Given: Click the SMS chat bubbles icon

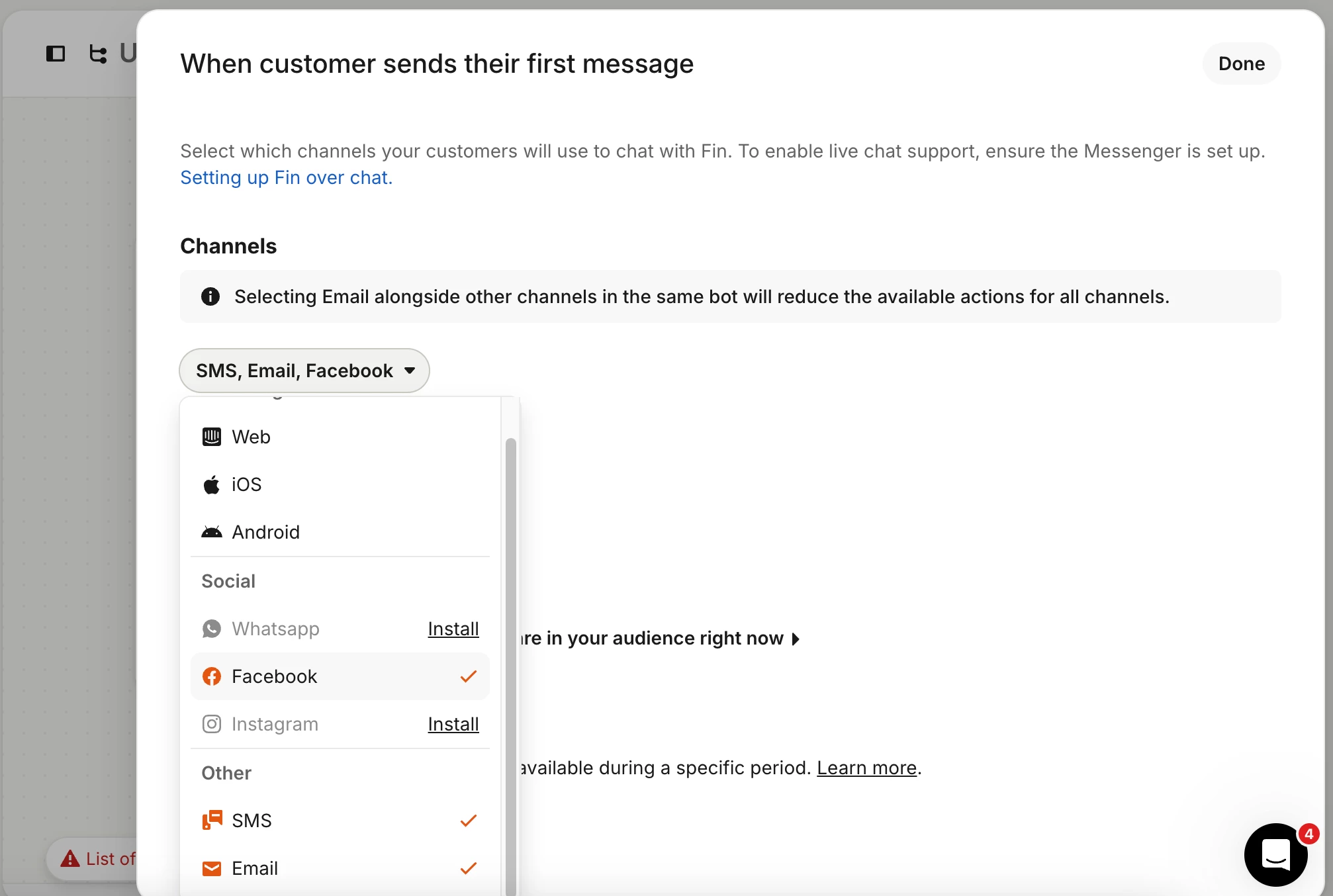Looking at the screenshot, I should pos(212,821).
